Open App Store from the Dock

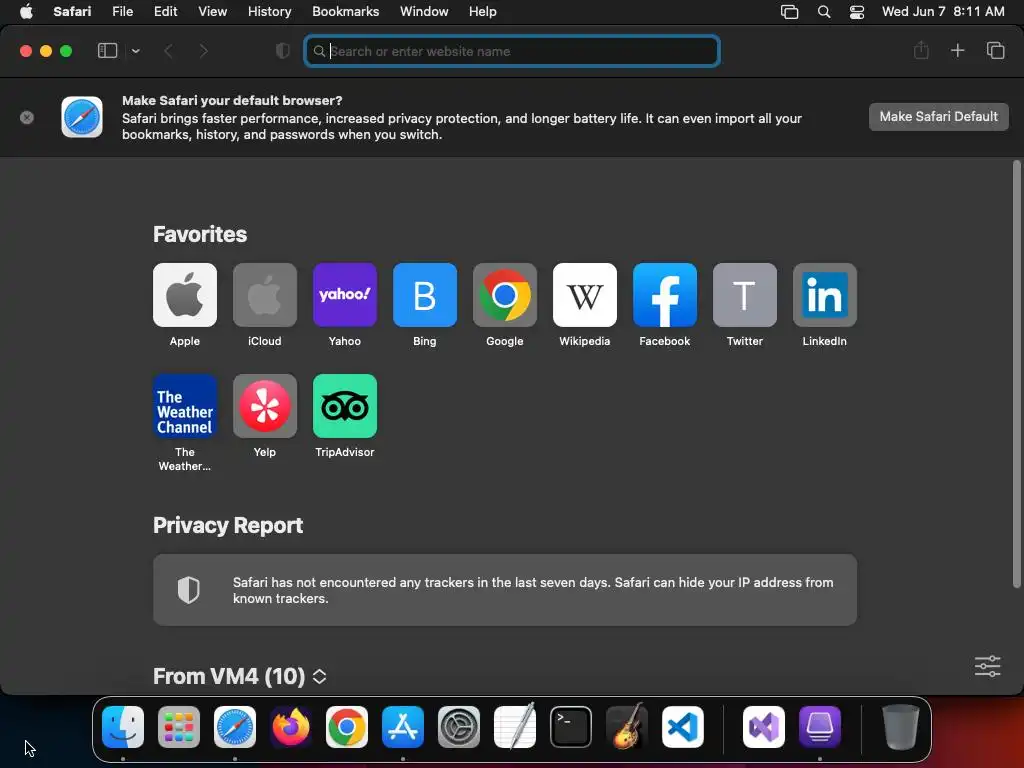(403, 726)
